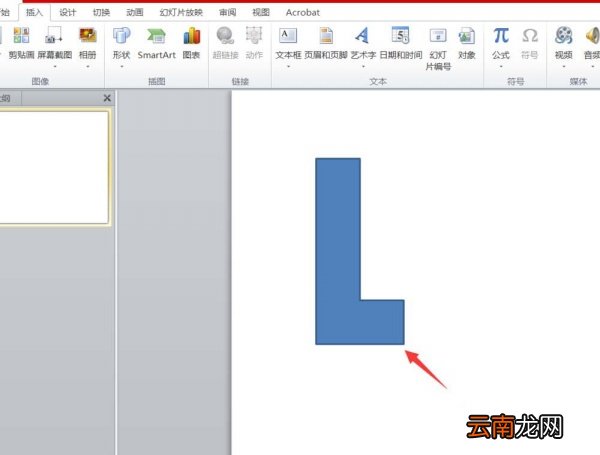600x455 pixels.
Task: Expand the WordArt (艺术字) dropdown arrow
Action: point(363,67)
